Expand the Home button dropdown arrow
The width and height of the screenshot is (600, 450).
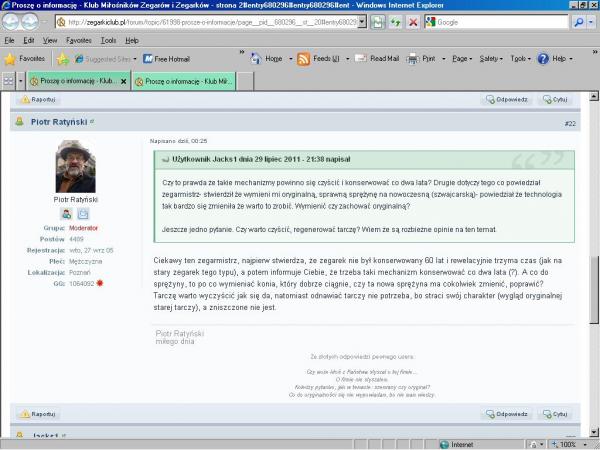tap(290, 59)
